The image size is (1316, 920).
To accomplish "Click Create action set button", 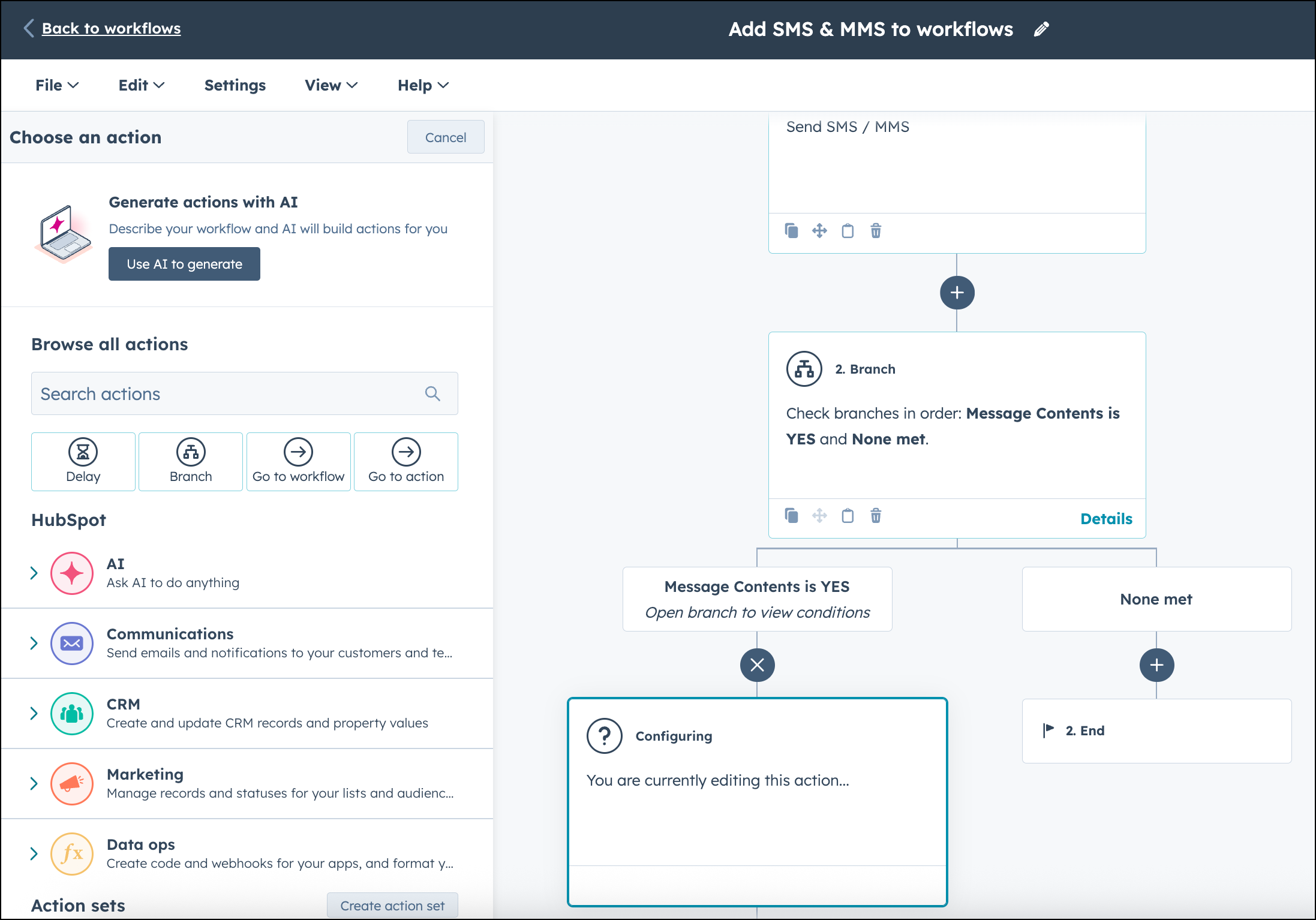I will 392,905.
